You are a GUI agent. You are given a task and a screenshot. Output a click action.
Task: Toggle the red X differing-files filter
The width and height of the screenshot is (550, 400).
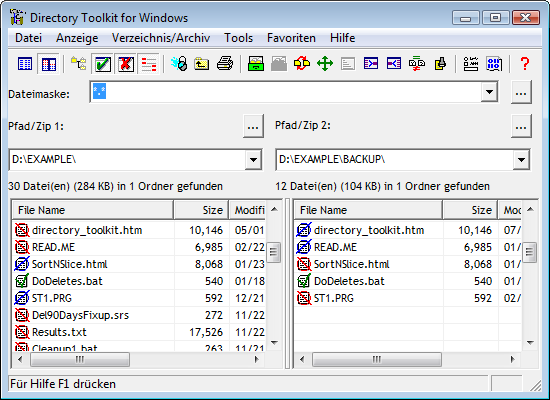point(126,64)
